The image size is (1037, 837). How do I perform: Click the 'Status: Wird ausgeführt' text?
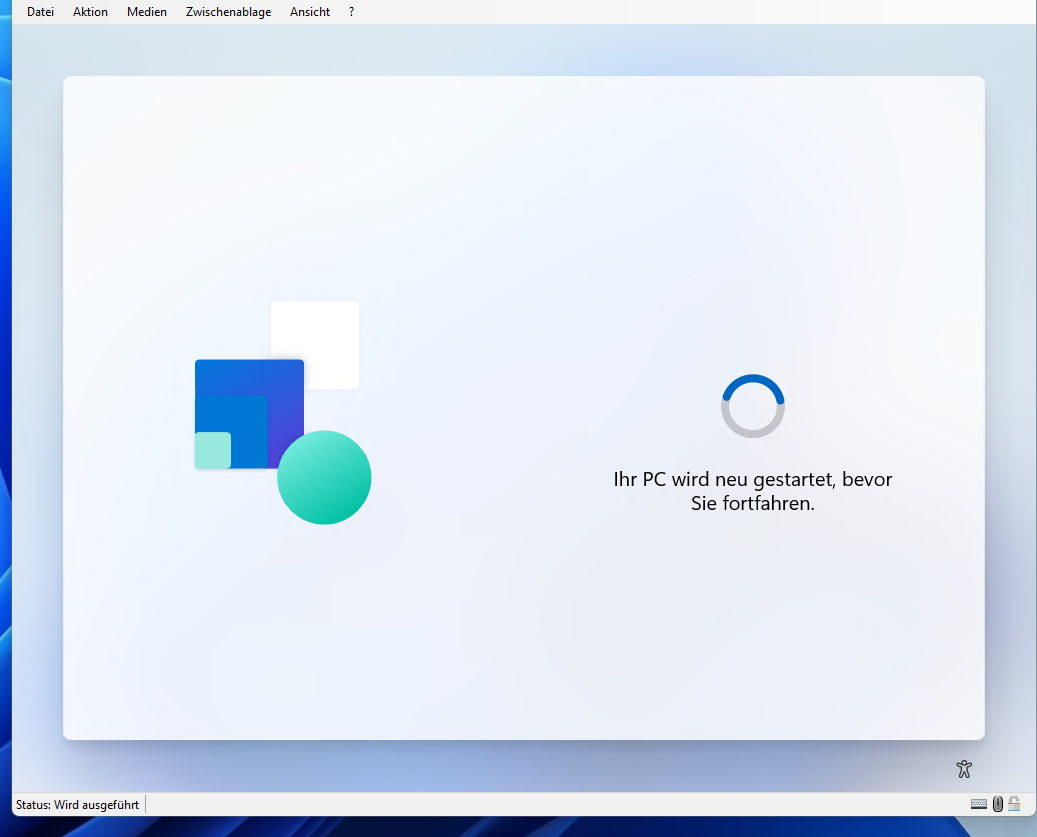[x=77, y=805]
